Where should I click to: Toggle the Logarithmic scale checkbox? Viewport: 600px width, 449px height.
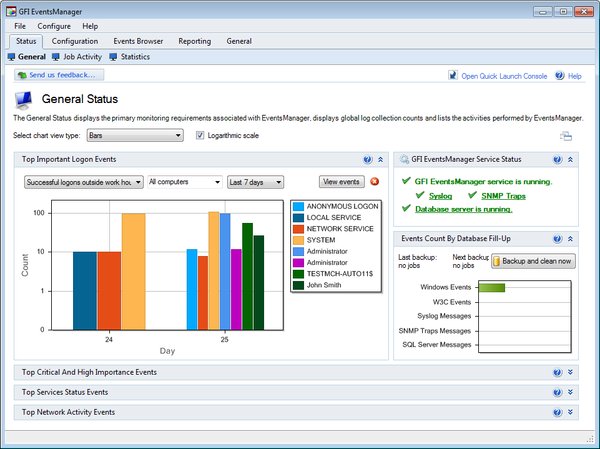coord(200,135)
